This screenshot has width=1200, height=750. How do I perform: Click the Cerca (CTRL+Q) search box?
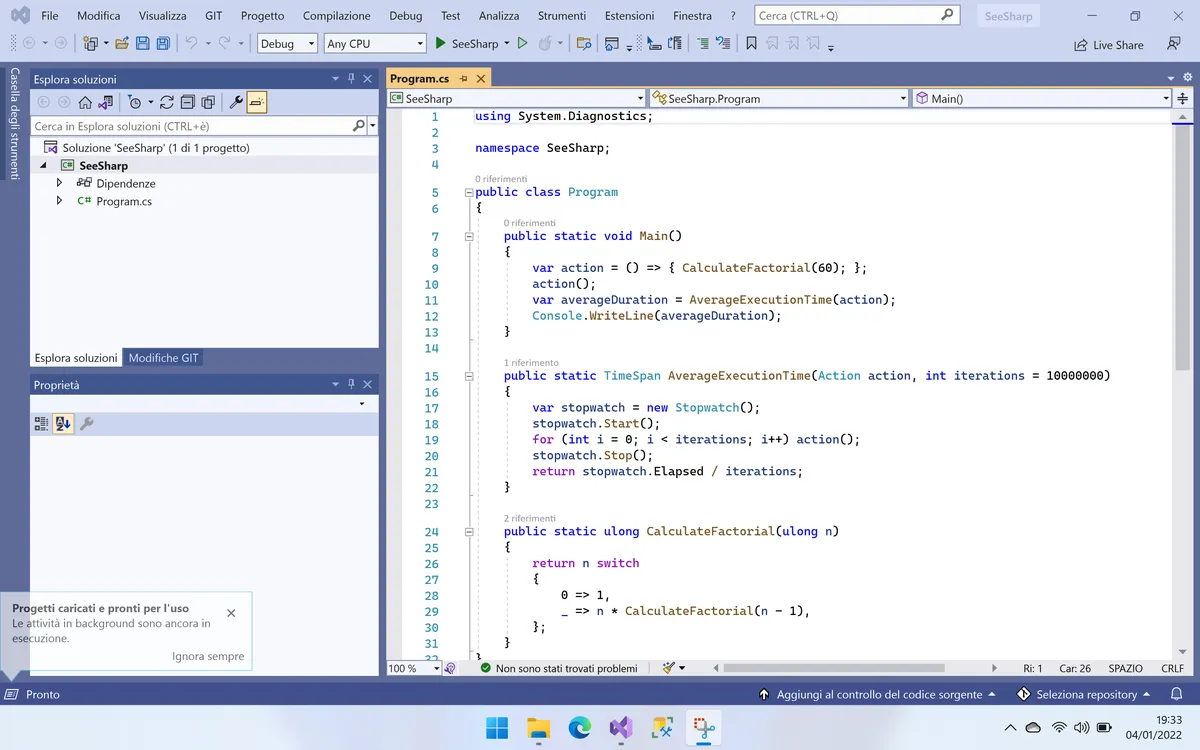point(856,16)
